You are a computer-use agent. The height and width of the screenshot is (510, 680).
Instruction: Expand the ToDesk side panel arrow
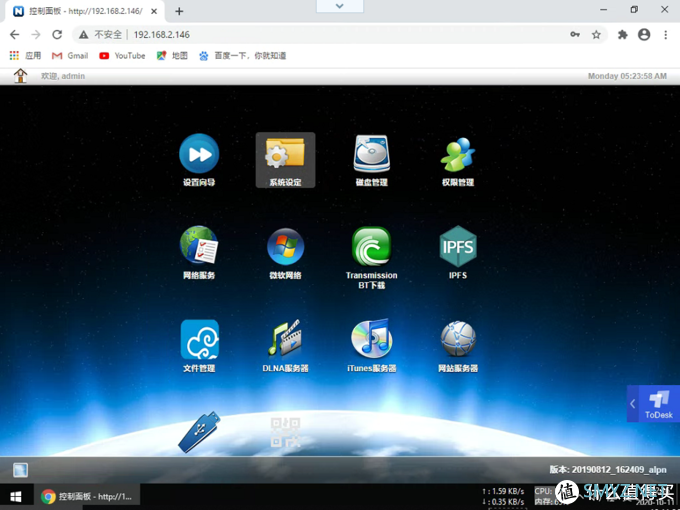(633, 404)
